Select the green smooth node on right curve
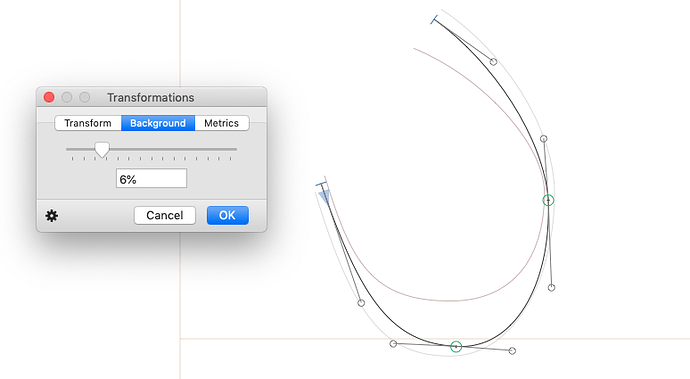 (x=548, y=200)
